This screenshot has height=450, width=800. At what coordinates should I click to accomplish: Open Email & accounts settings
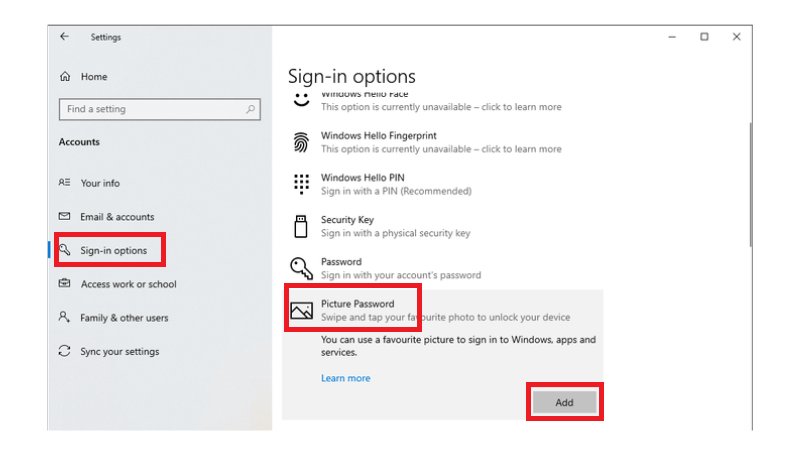[117, 217]
